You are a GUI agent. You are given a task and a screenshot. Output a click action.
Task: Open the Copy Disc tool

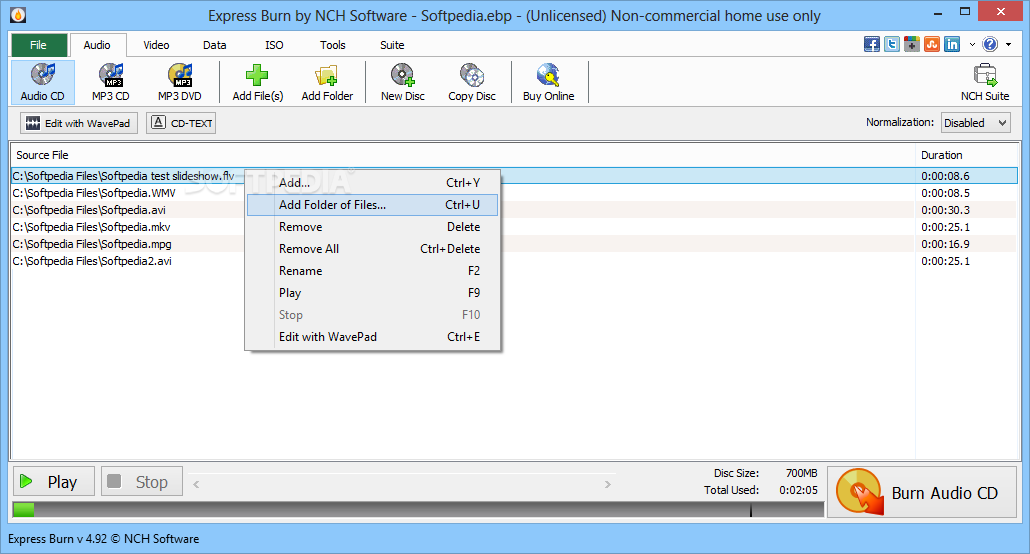coord(472,82)
